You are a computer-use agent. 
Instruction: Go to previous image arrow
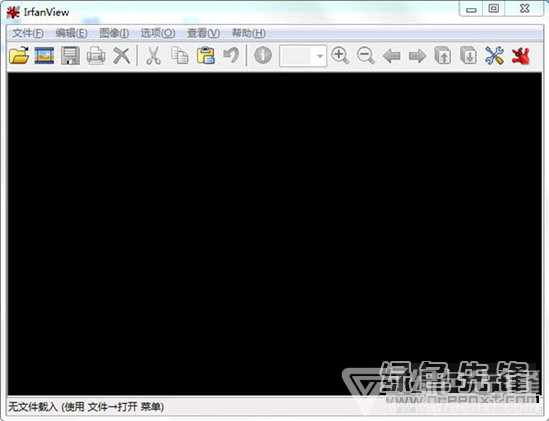(x=391, y=56)
